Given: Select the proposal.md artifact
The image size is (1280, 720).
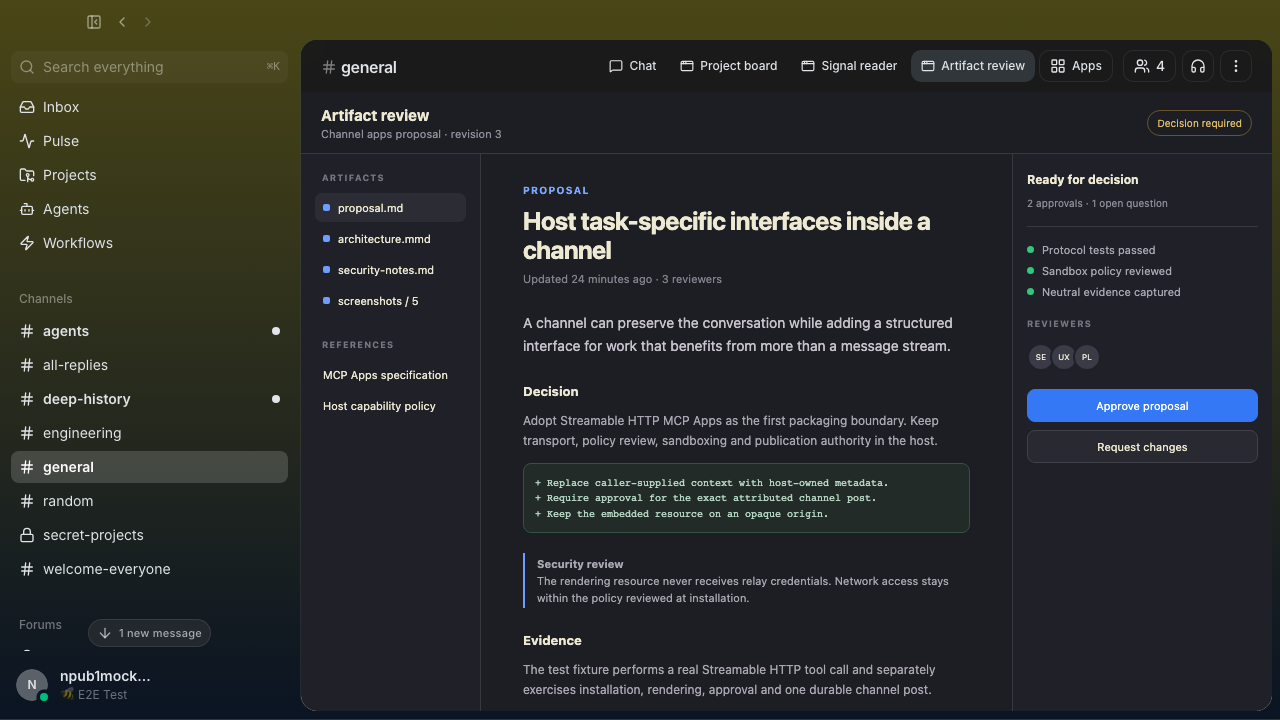Looking at the screenshot, I should [x=391, y=208].
